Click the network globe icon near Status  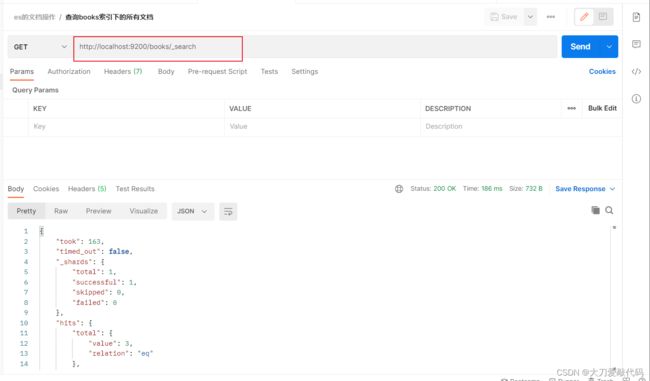(399, 189)
